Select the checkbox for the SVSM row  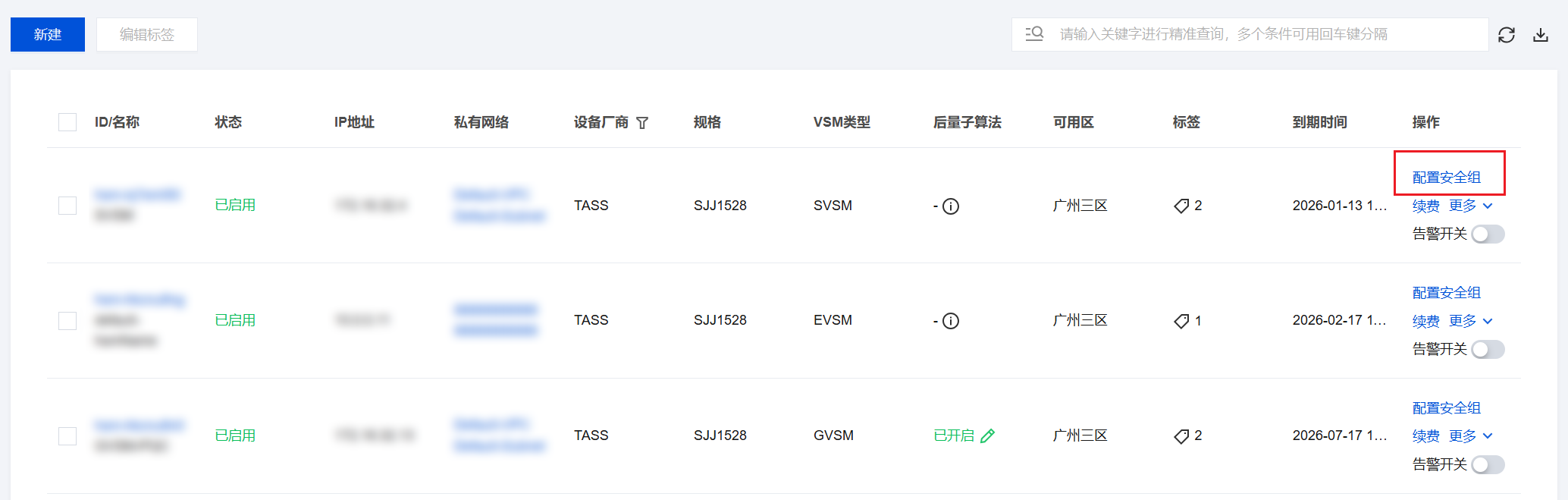coord(67,206)
